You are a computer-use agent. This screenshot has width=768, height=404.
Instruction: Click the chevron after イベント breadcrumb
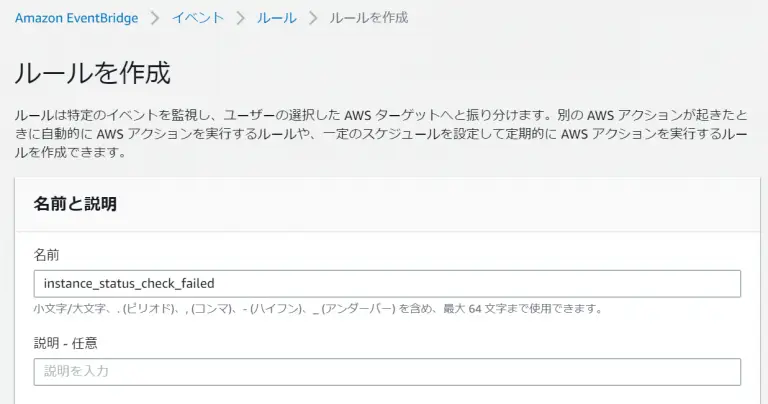click(240, 18)
